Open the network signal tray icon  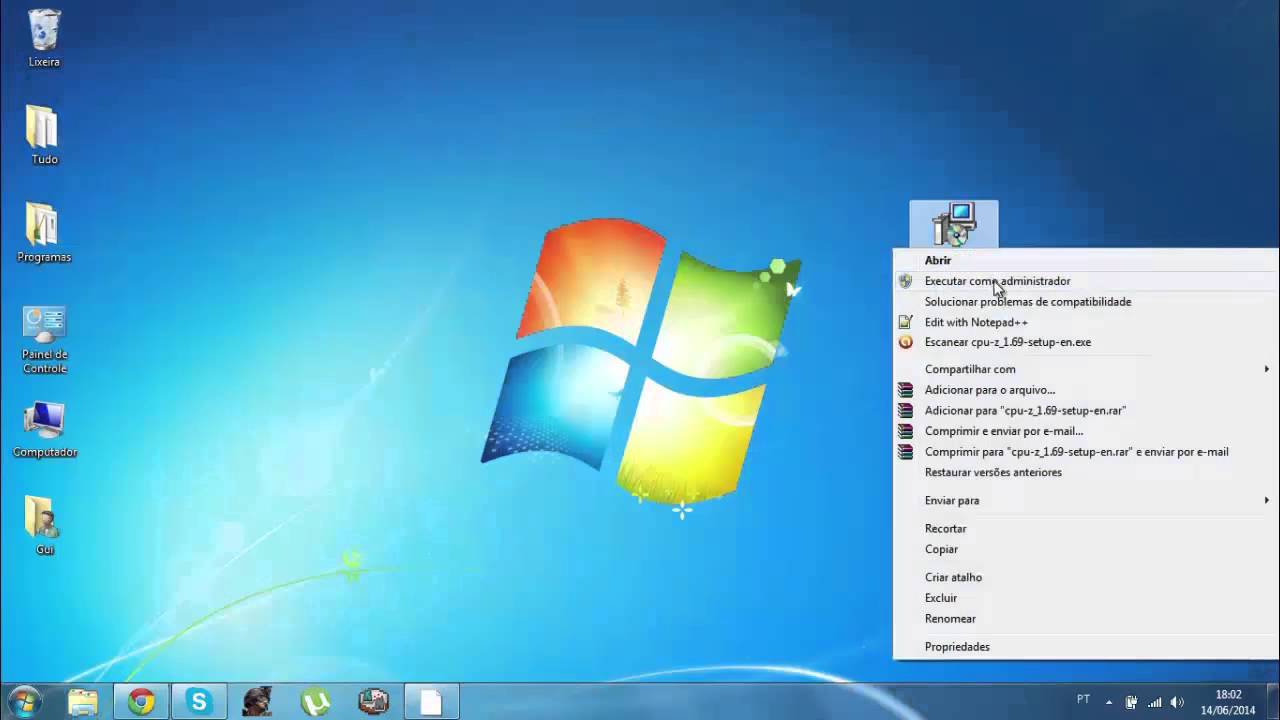click(1154, 702)
